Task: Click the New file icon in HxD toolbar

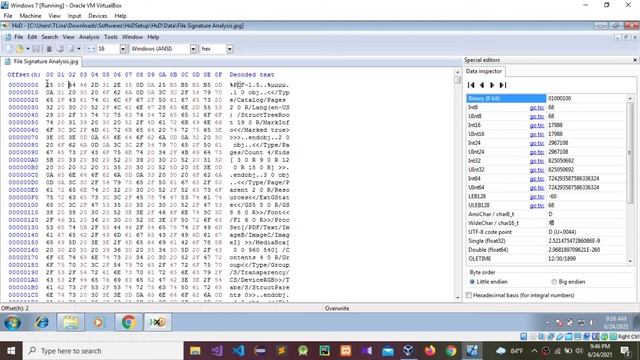Action: tap(9, 49)
